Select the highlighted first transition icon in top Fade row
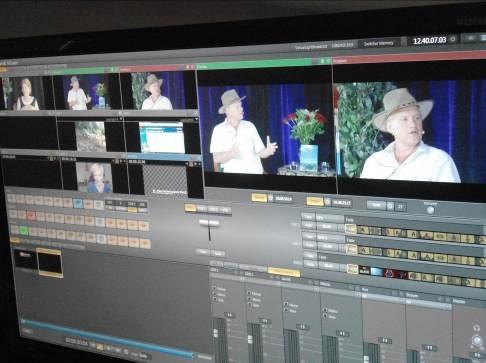This screenshot has width=486, height=363. click(x=351, y=229)
